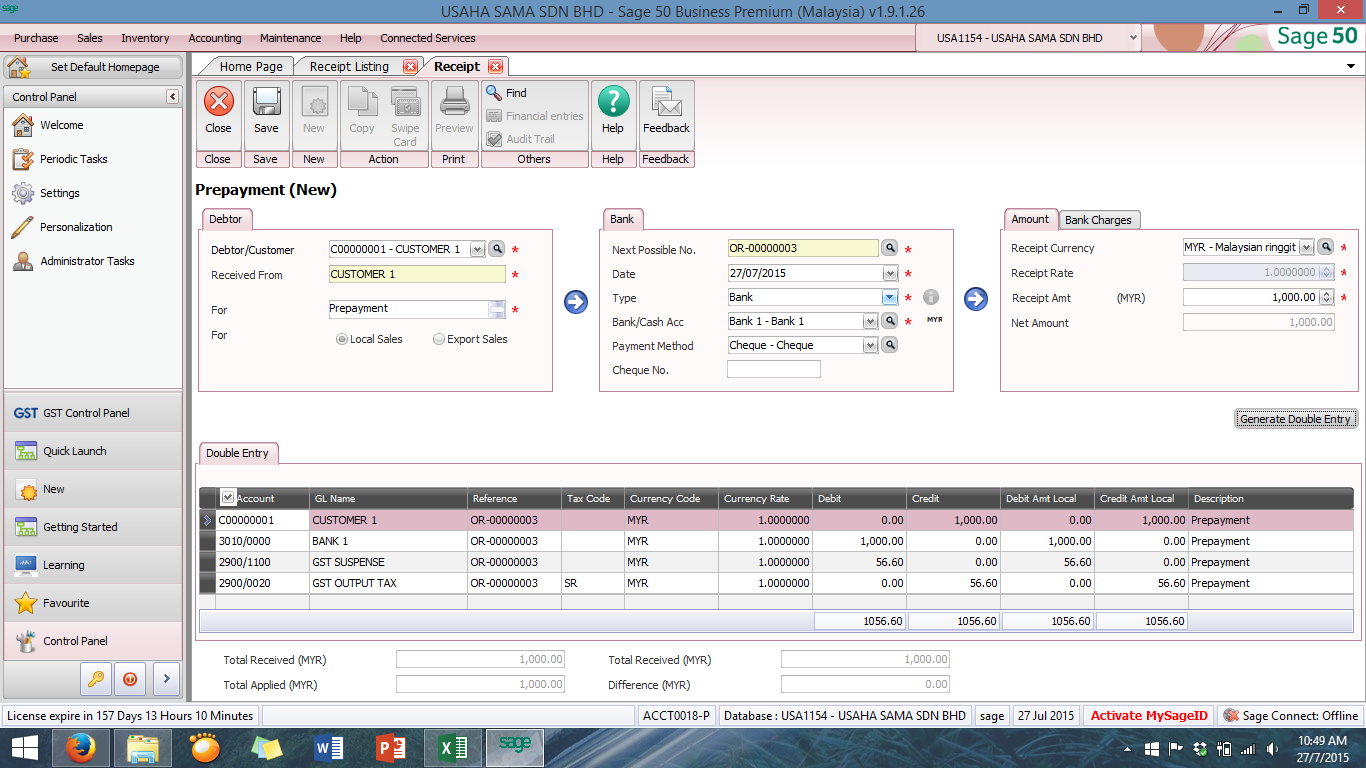
Task: Select Local Sales radio button
Action: [x=342, y=339]
